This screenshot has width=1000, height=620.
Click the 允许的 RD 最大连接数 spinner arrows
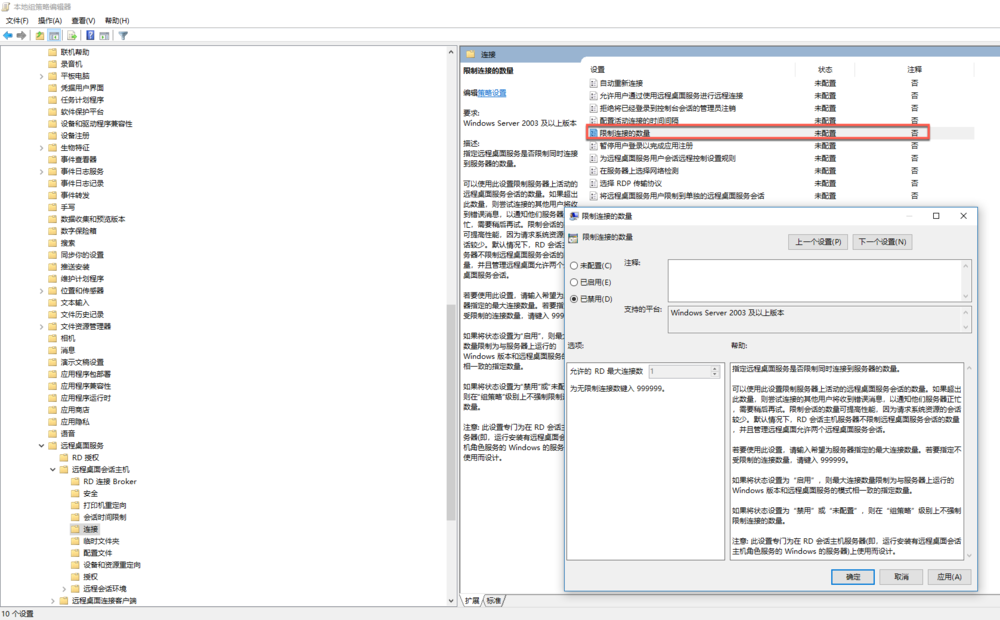coord(715,371)
